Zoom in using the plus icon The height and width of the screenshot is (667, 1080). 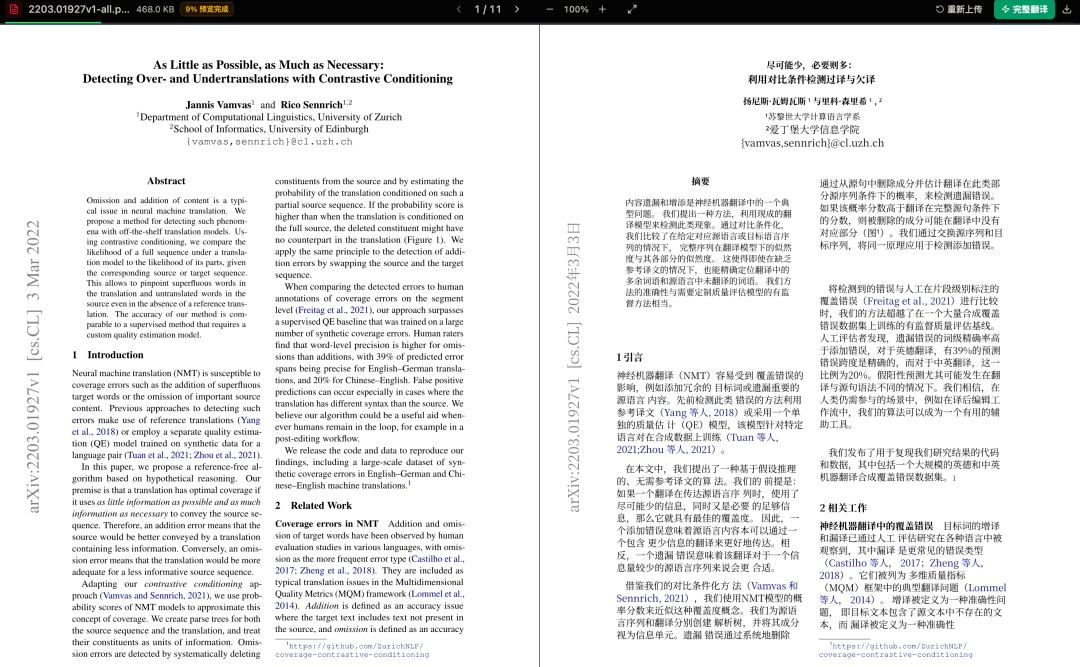pos(602,9)
